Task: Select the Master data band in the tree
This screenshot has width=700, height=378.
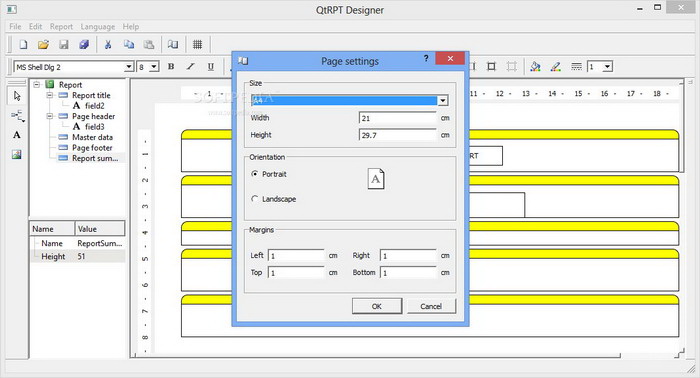Action: coord(92,137)
